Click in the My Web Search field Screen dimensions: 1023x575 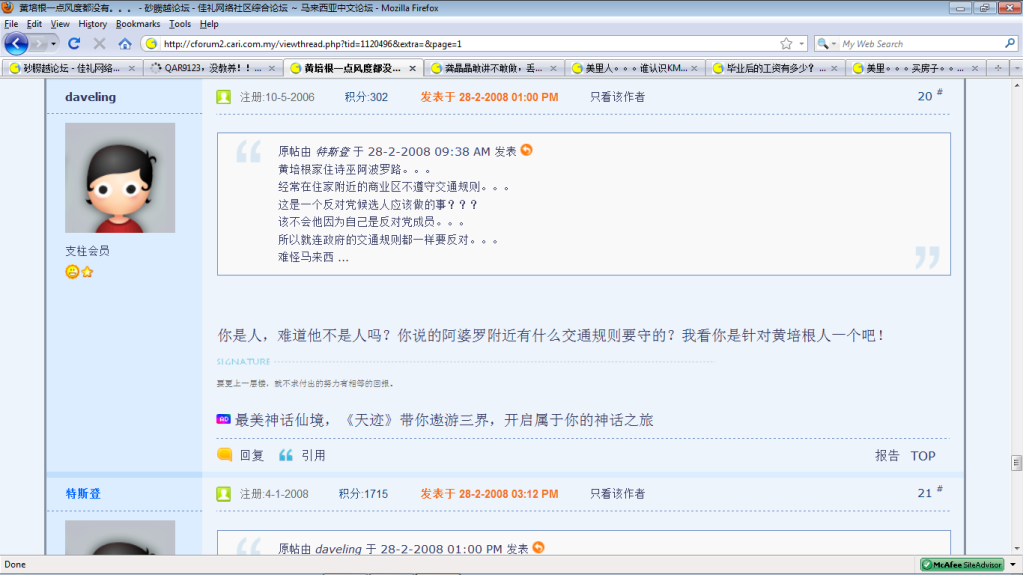pyautogui.click(x=920, y=44)
